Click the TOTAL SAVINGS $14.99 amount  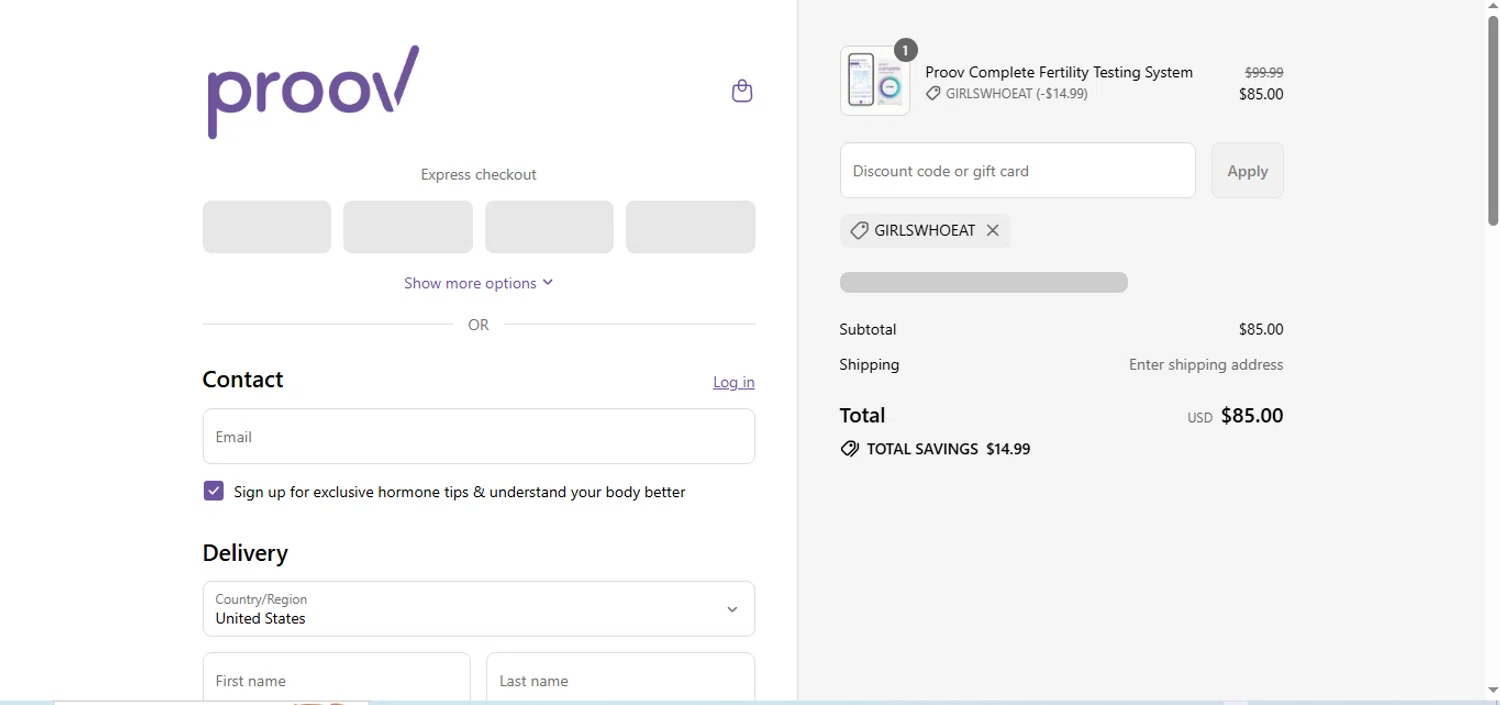[x=1008, y=449]
